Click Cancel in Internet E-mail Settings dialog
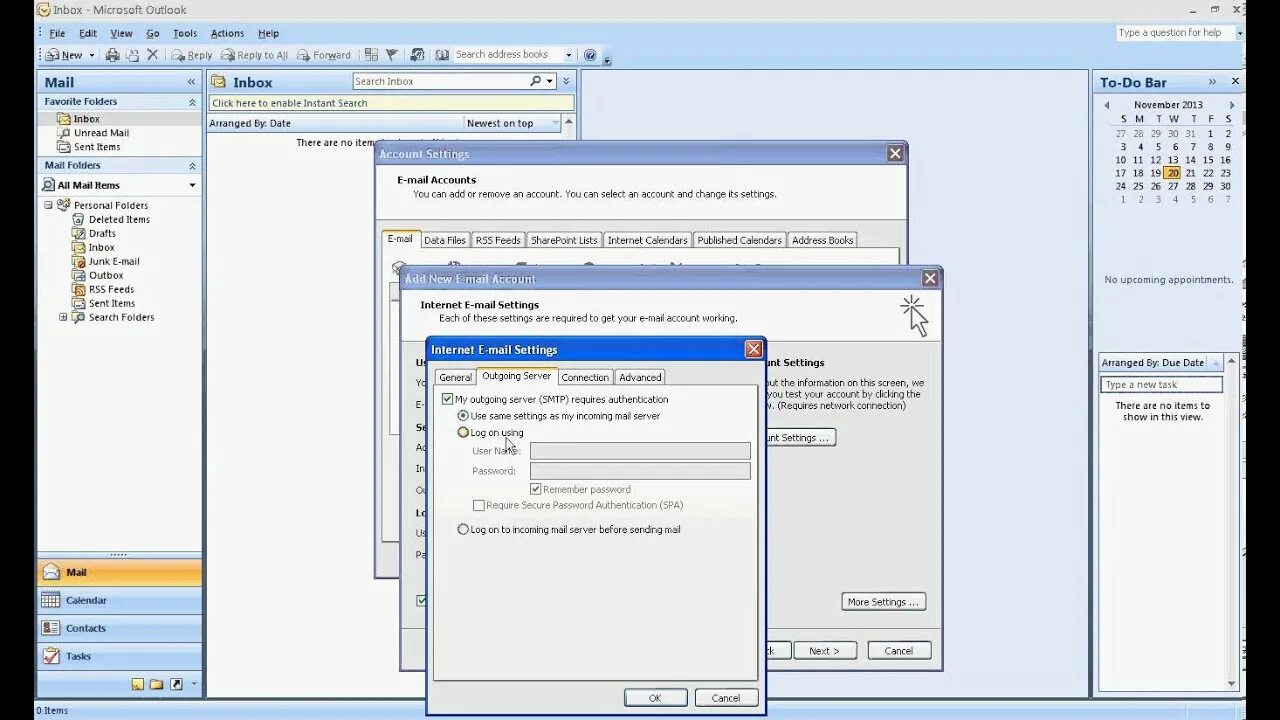 point(726,698)
